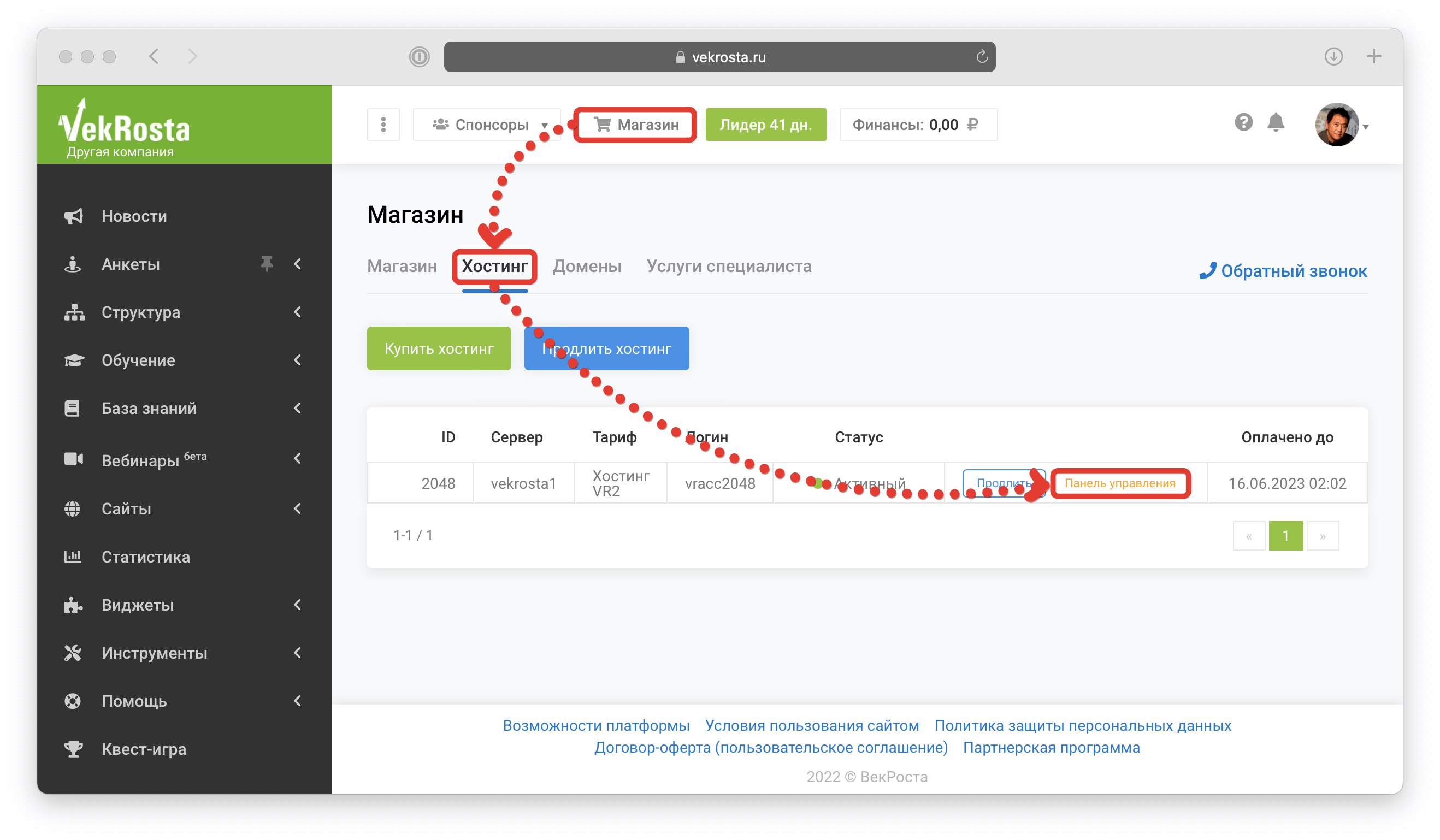This screenshot has height=840, width=1440.
Task: Click the Финансы balance button
Action: pyautogui.click(x=918, y=125)
